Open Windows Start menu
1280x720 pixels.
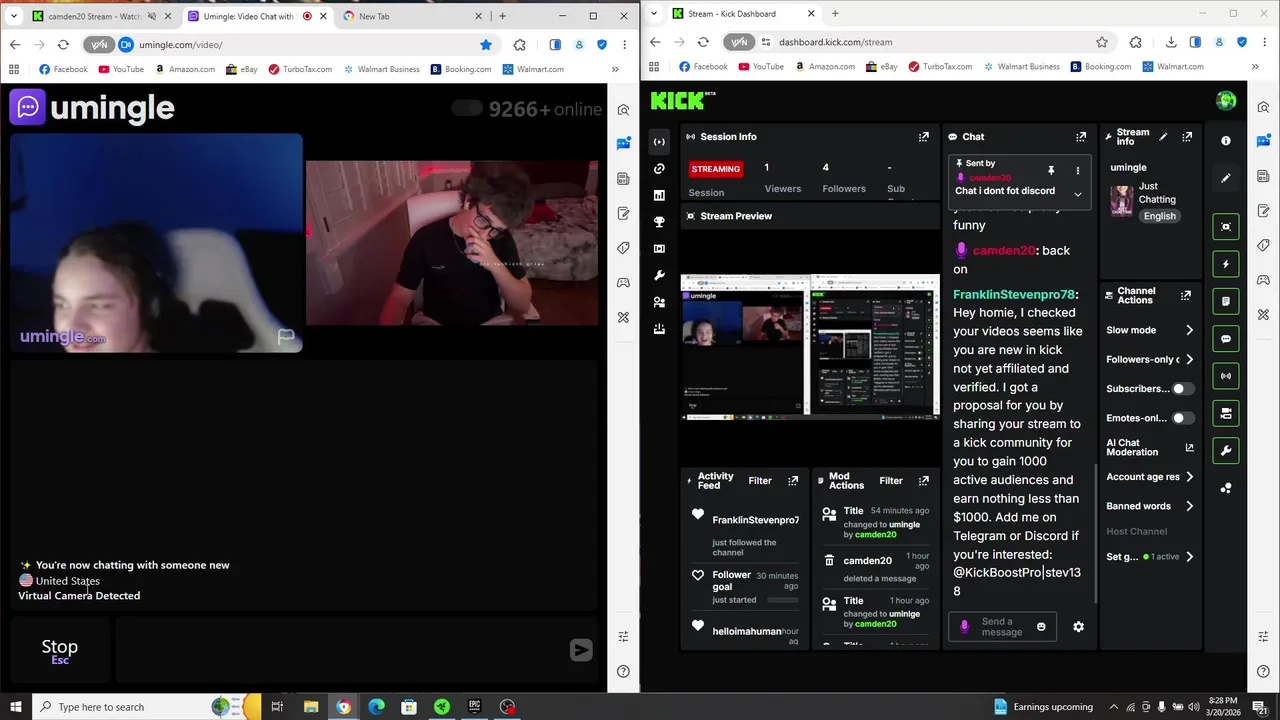click(15, 707)
